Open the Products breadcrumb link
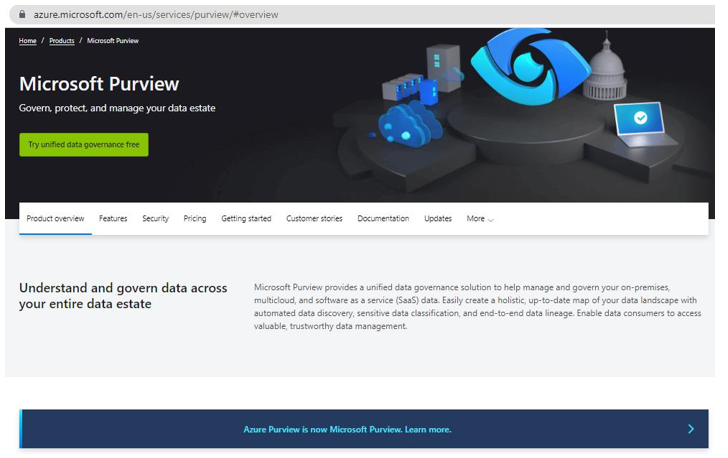Viewport: 728px width, 458px height. click(x=62, y=41)
